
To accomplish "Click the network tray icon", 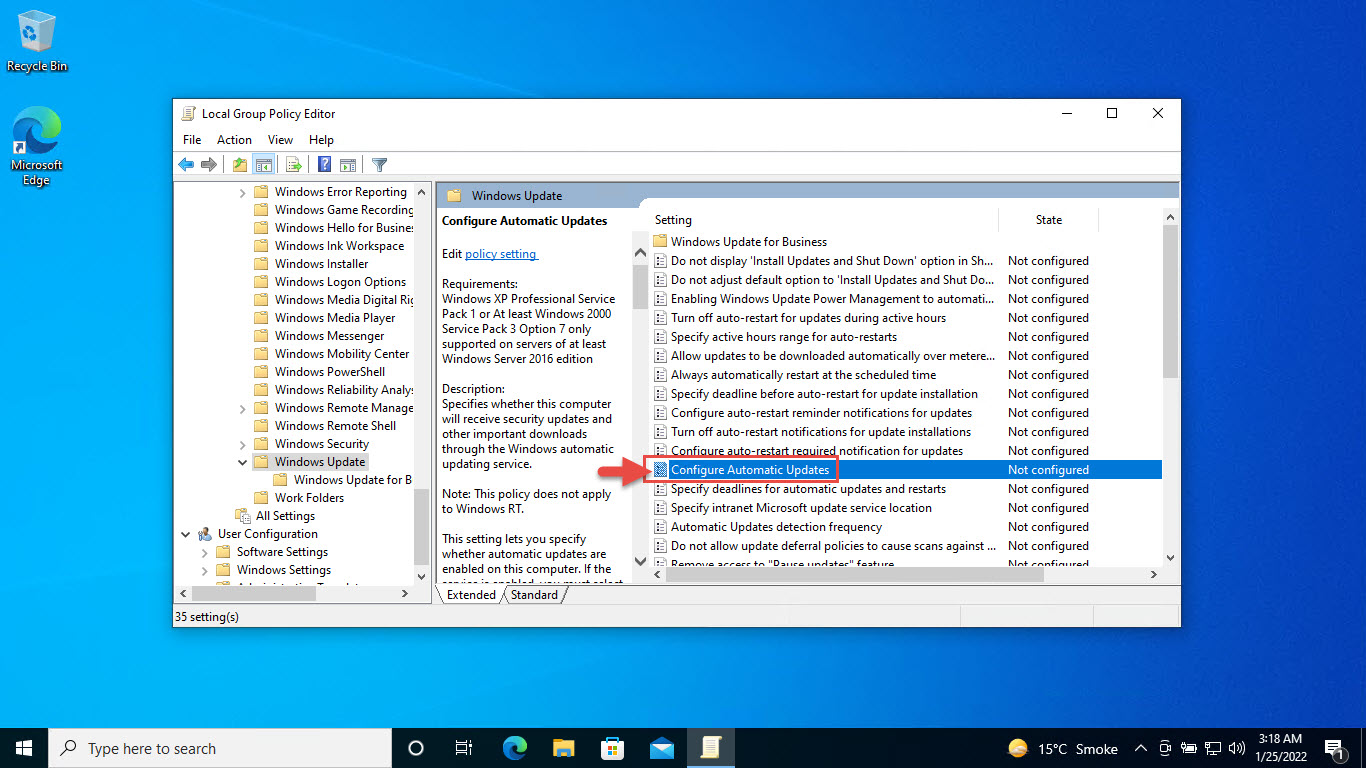I will 1213,748.
